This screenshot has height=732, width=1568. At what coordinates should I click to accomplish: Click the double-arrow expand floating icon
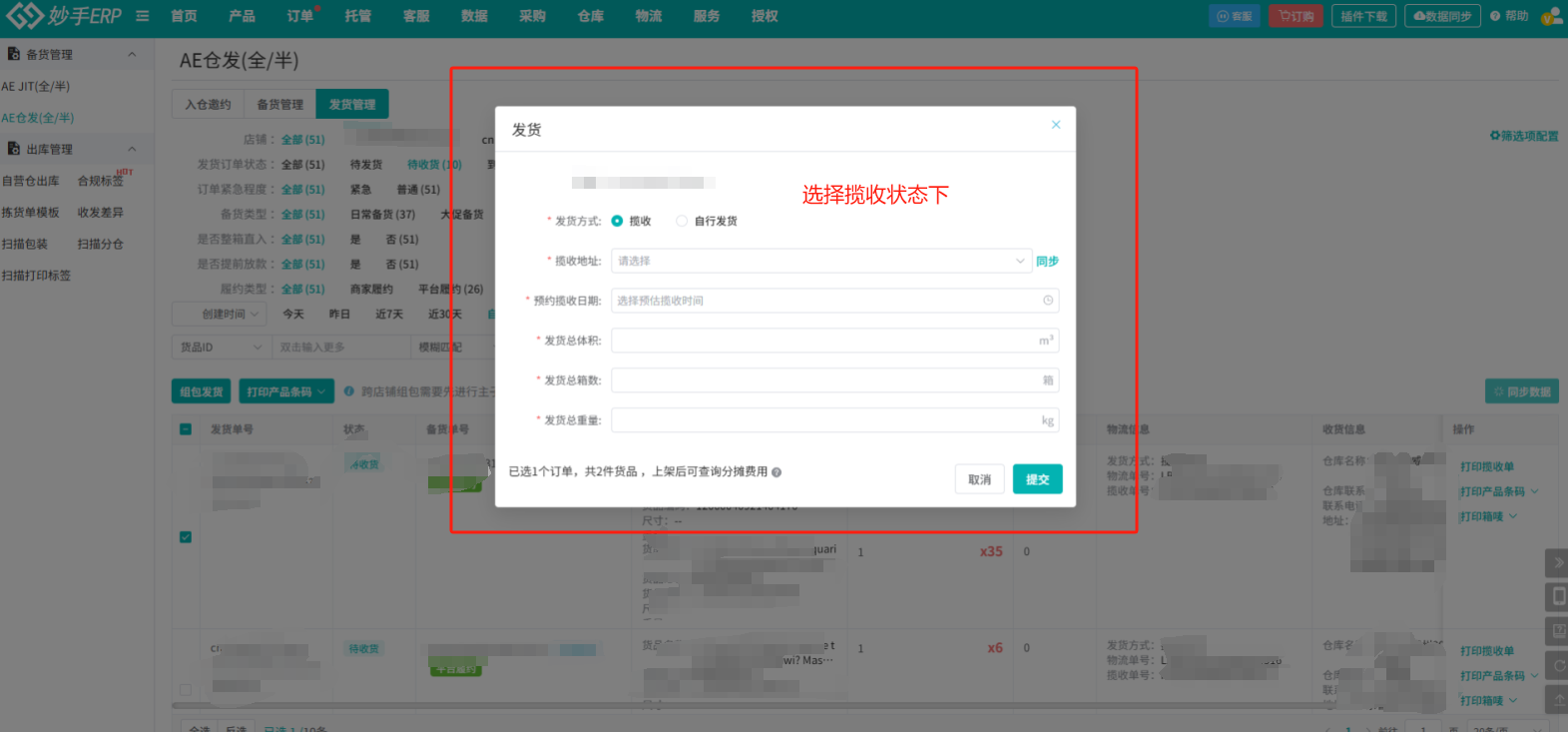tap(1557, 563)
